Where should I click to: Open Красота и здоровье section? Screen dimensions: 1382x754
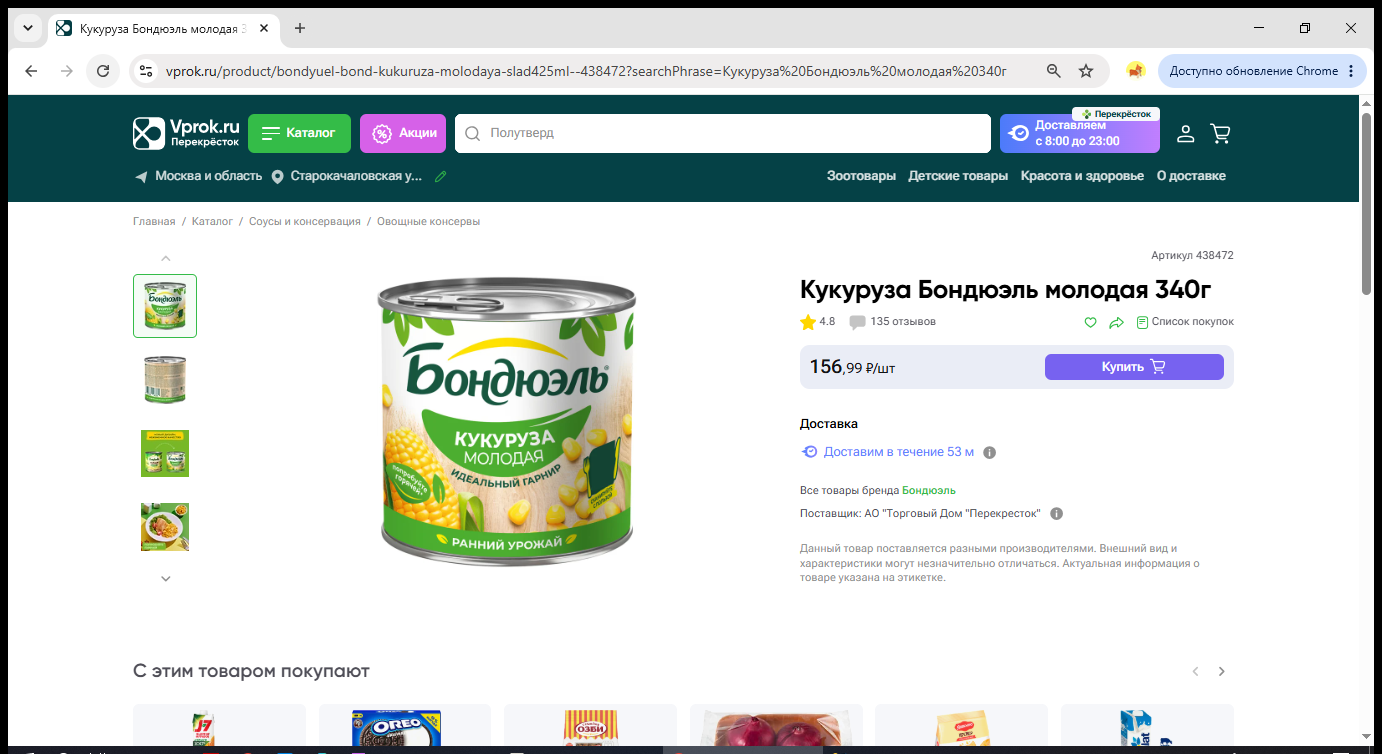[x=1082, y=176]
